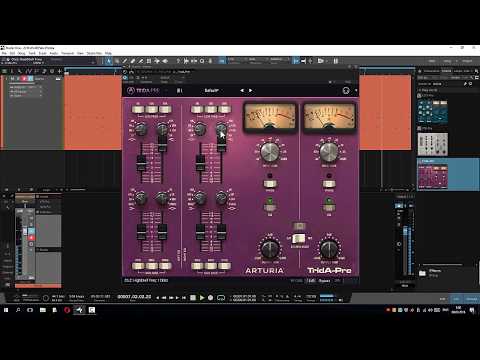Screen dimensions: 480x360
Task: Select the Mute tool in the toolbar
Action: point(149,61)
